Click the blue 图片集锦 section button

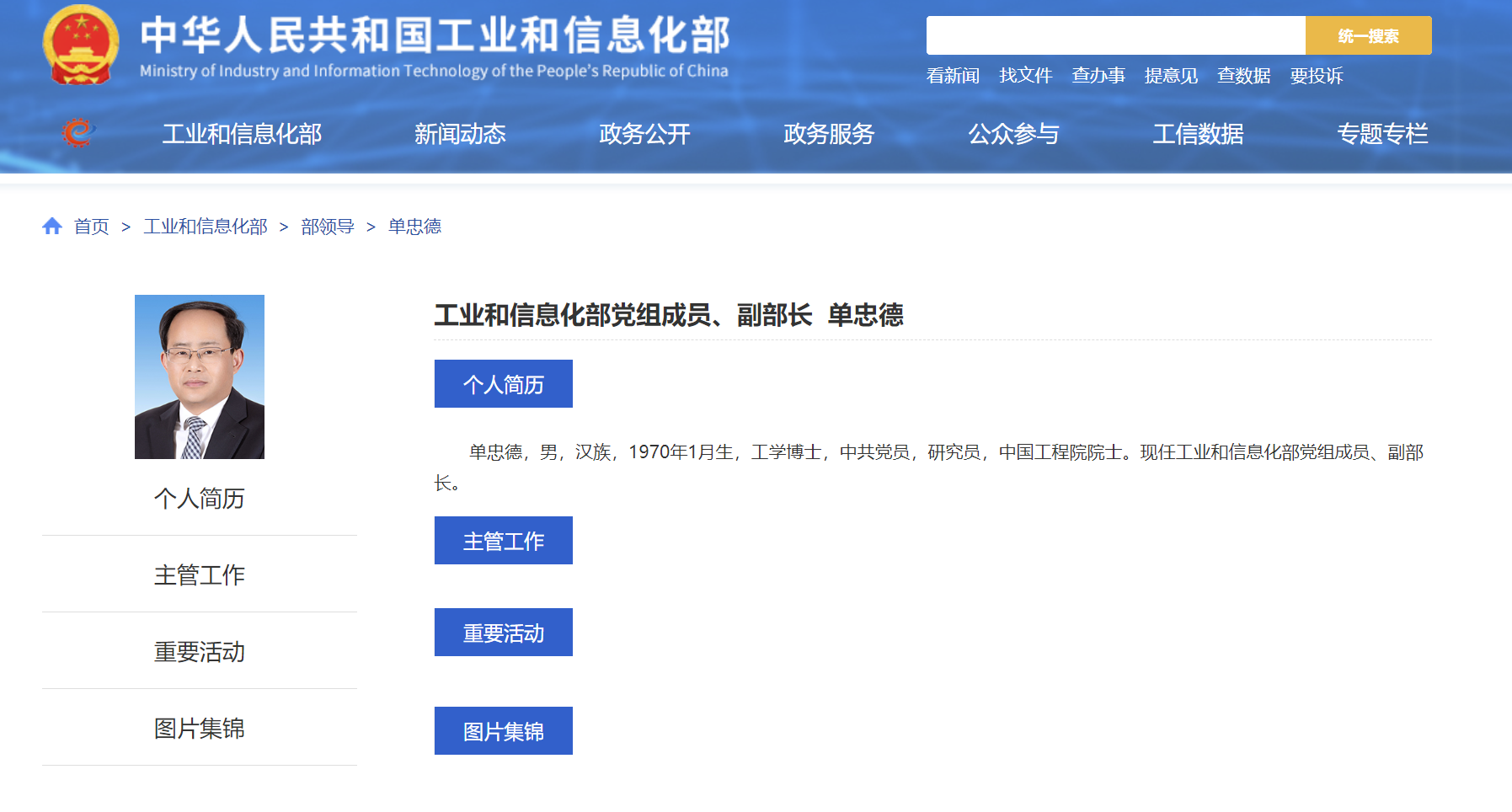tap(504, 731)
